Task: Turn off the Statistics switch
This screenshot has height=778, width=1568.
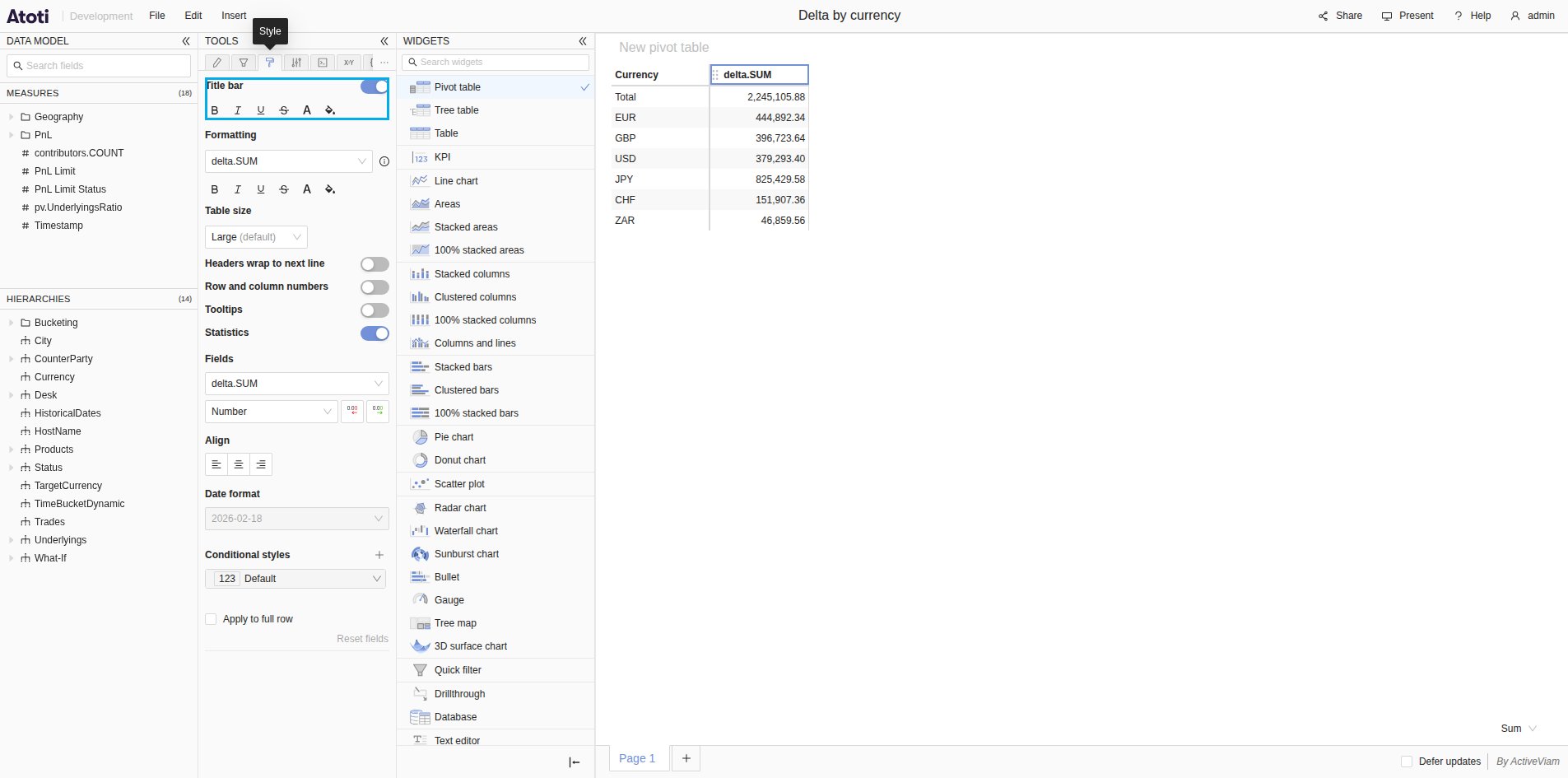Action: (x=375, y=333)
